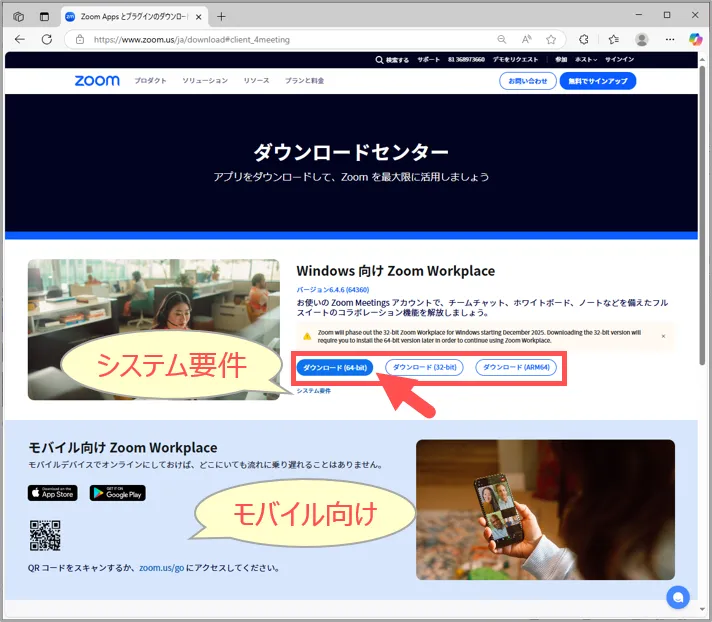
Task: Click the バージョン6.4.6 (64360) link
Action: (x=332, y=290)
